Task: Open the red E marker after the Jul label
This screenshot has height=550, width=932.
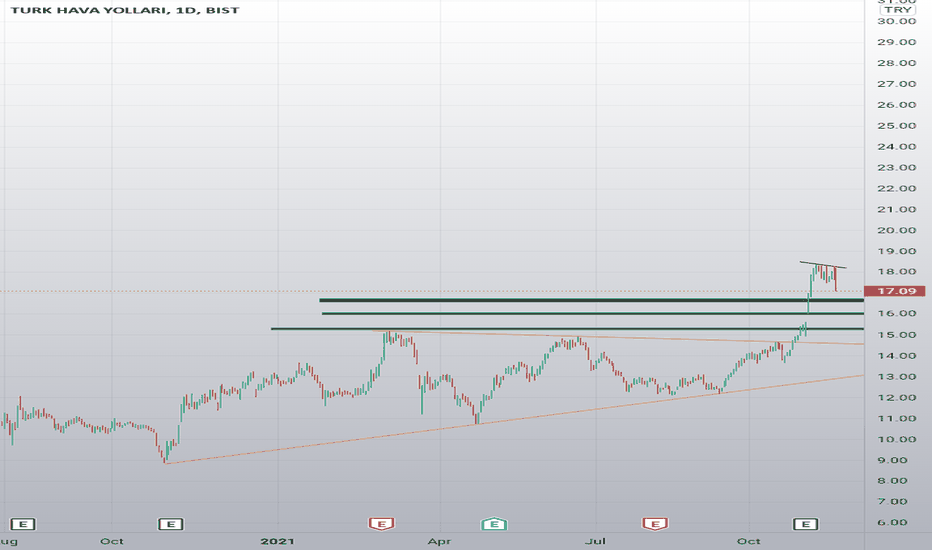Action: pyautogui.click(x=655, y=524)
